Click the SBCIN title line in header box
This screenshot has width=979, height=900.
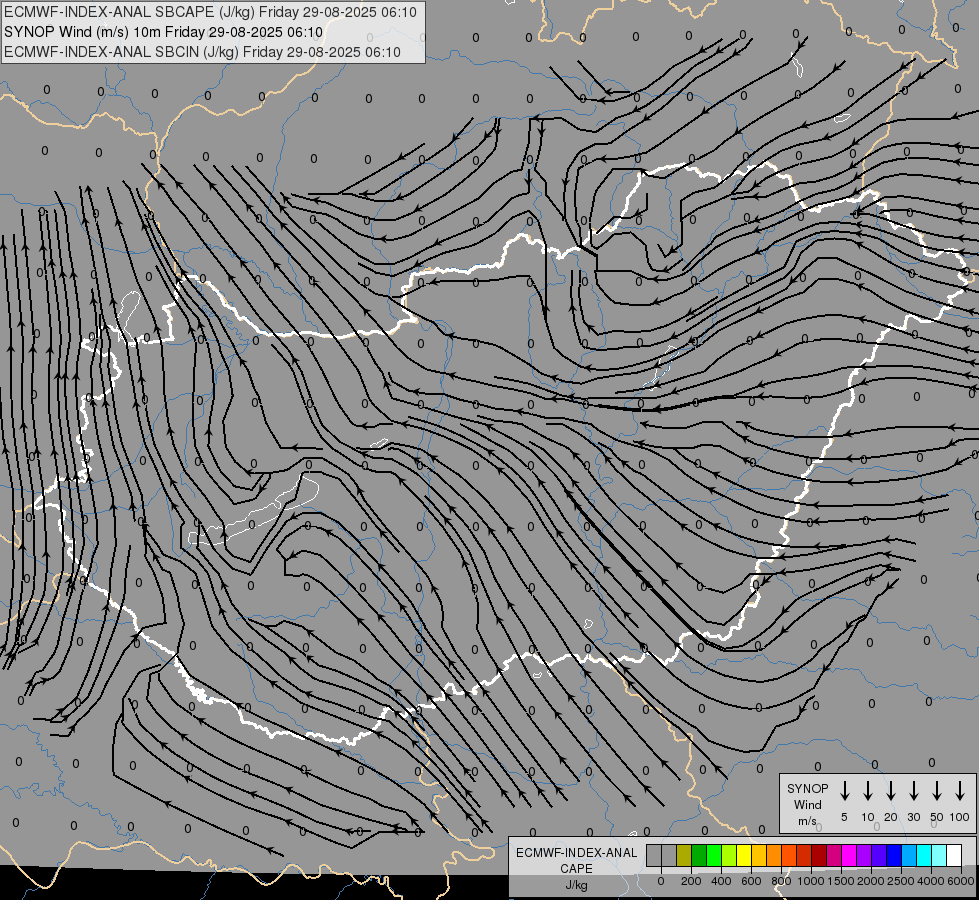click(x=202, y=52)
